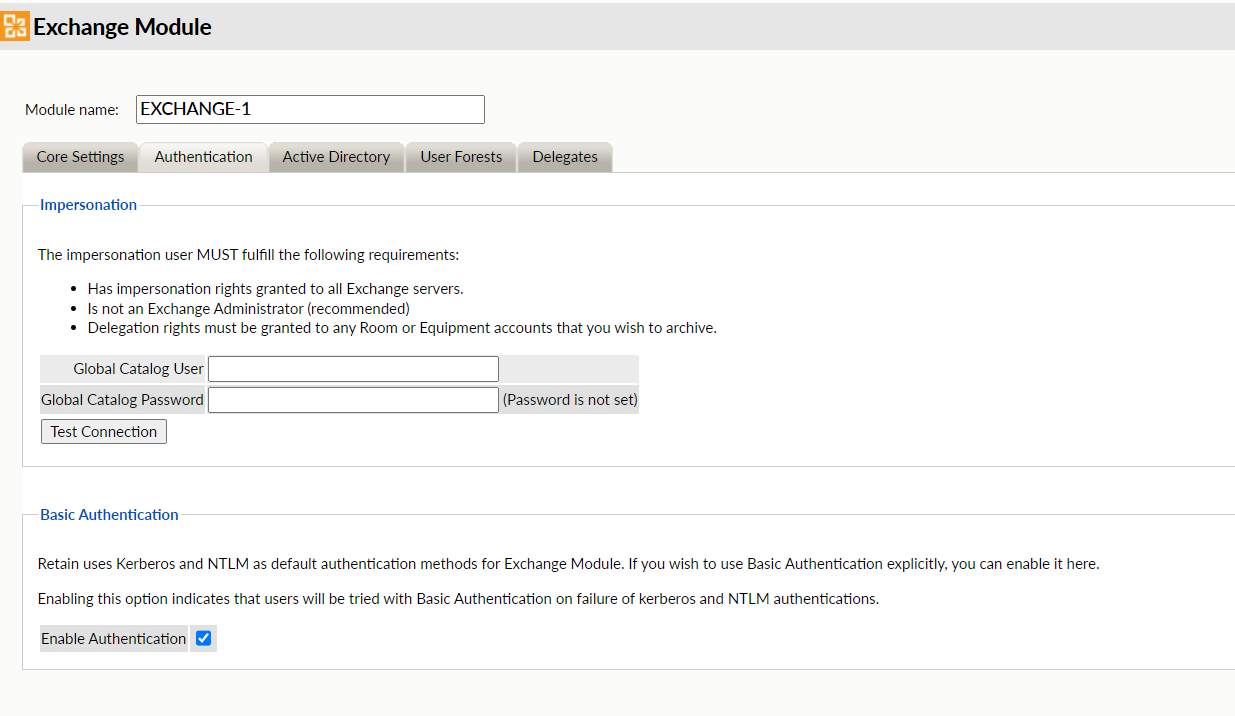Open the Active Directory tab

click(x=336, y=157)
